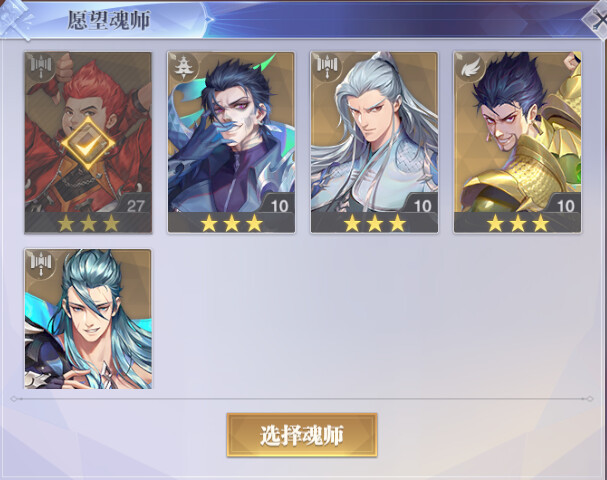Click the pagoda class icon on masked character card
Image resolution: width=607 pixels, height=480 pixels.
(182, 66)
